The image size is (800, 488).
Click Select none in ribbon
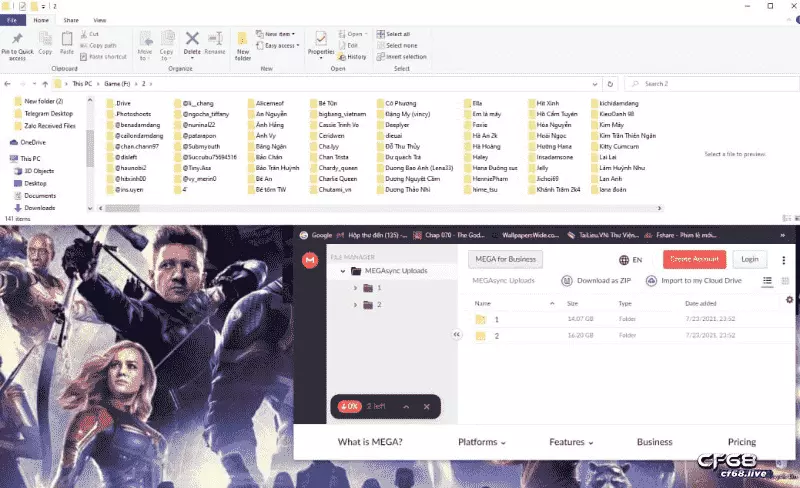[x=397, y=45]
